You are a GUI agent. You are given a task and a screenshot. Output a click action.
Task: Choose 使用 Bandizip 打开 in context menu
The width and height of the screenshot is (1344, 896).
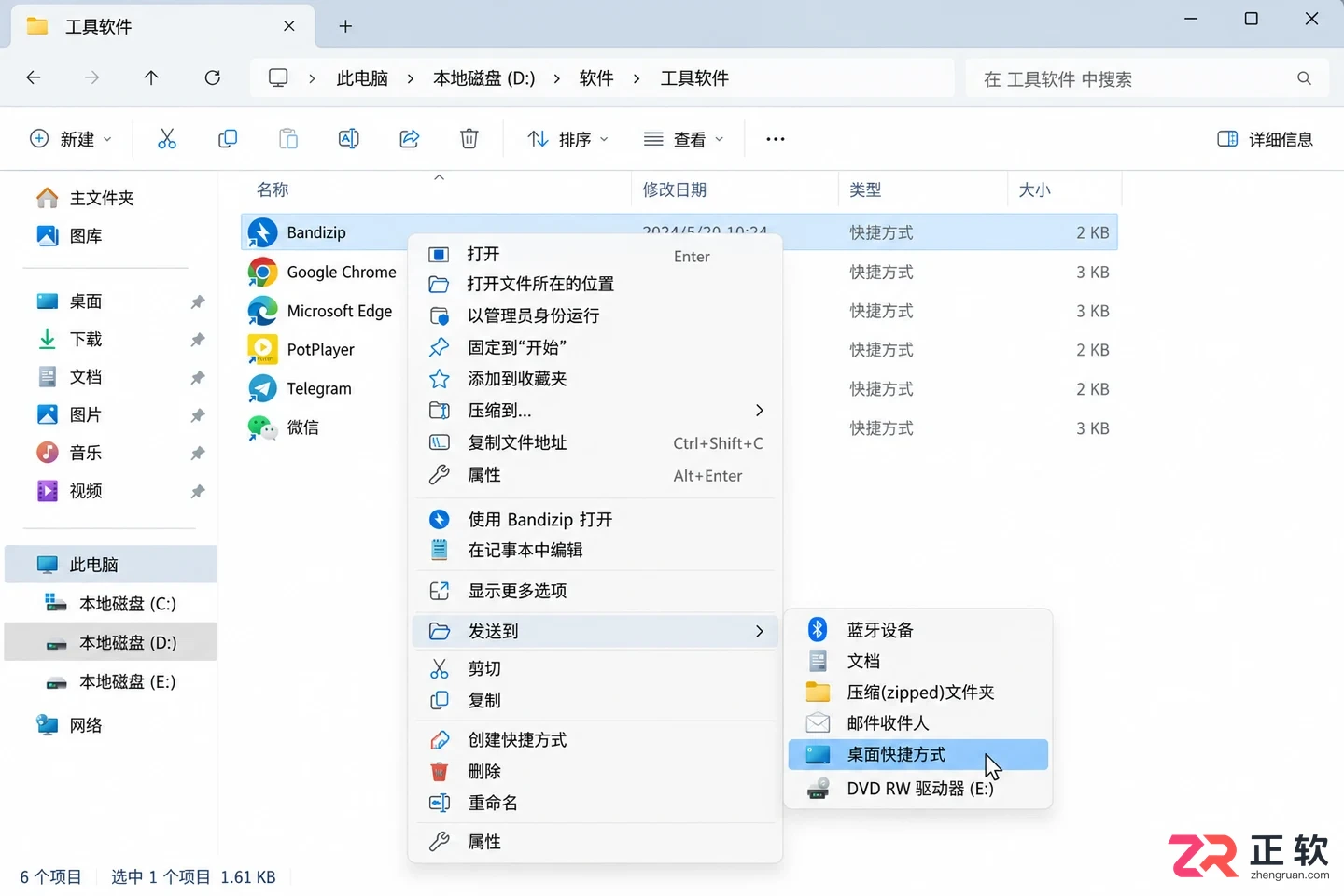[x=595, y=519]
